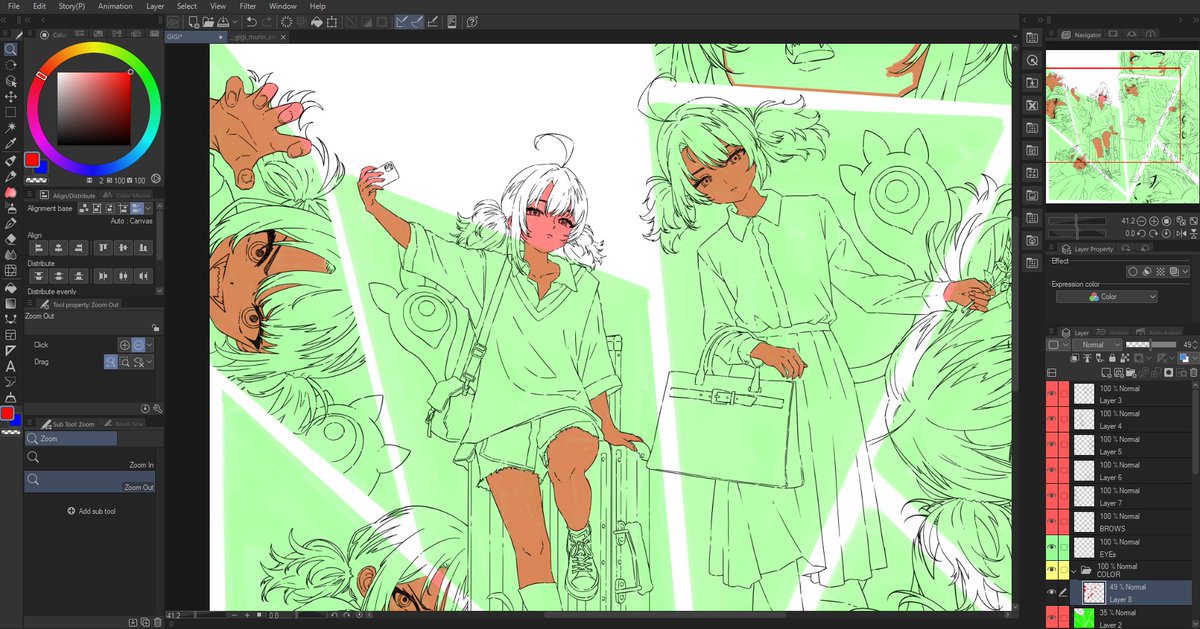Select the Text tool
Viewport: 1200px width, 629px height.
(x=10, y=366)
